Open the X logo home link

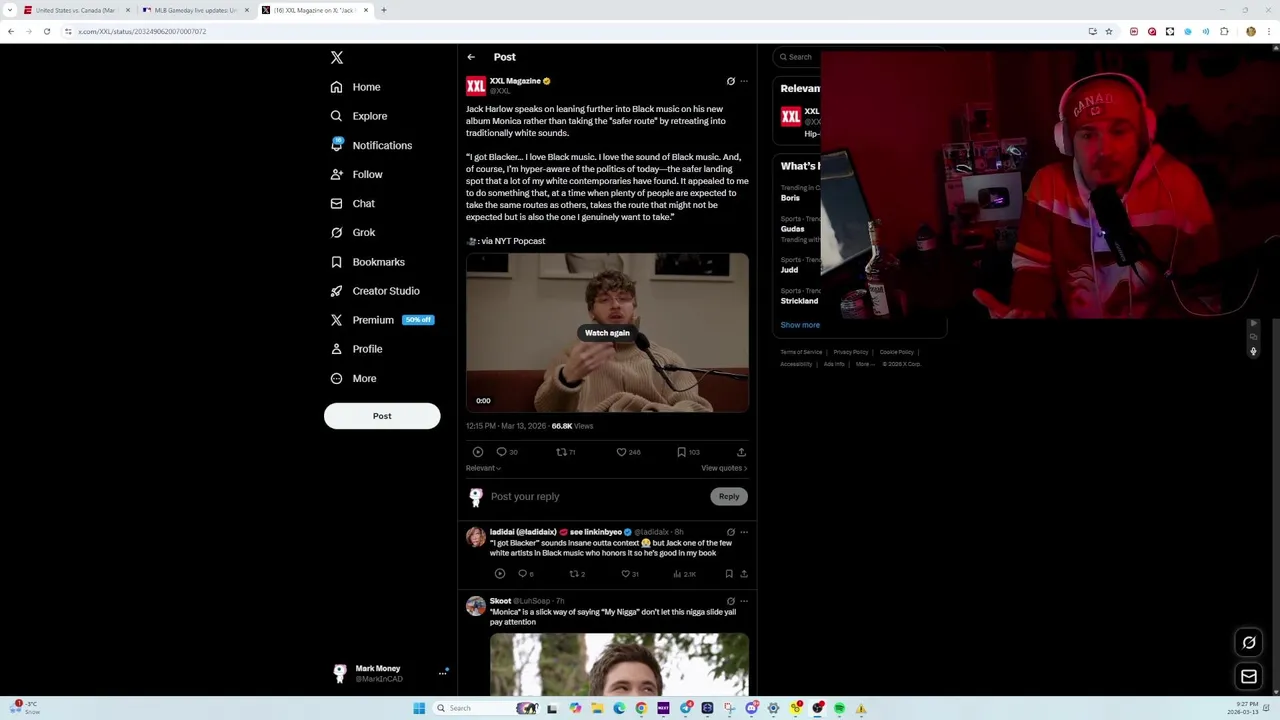point(337,58)
